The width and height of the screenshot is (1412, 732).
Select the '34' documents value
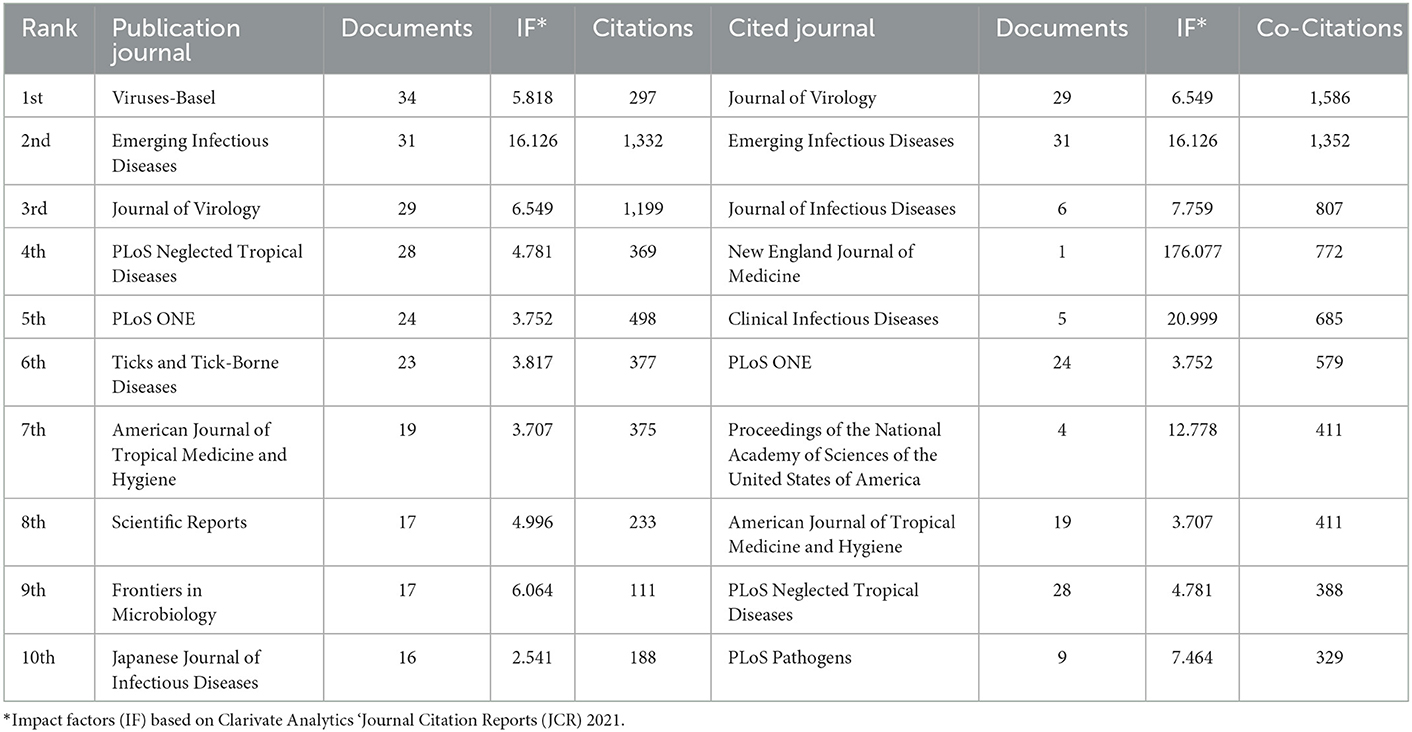pyautogui.click(x=406, y=97)
